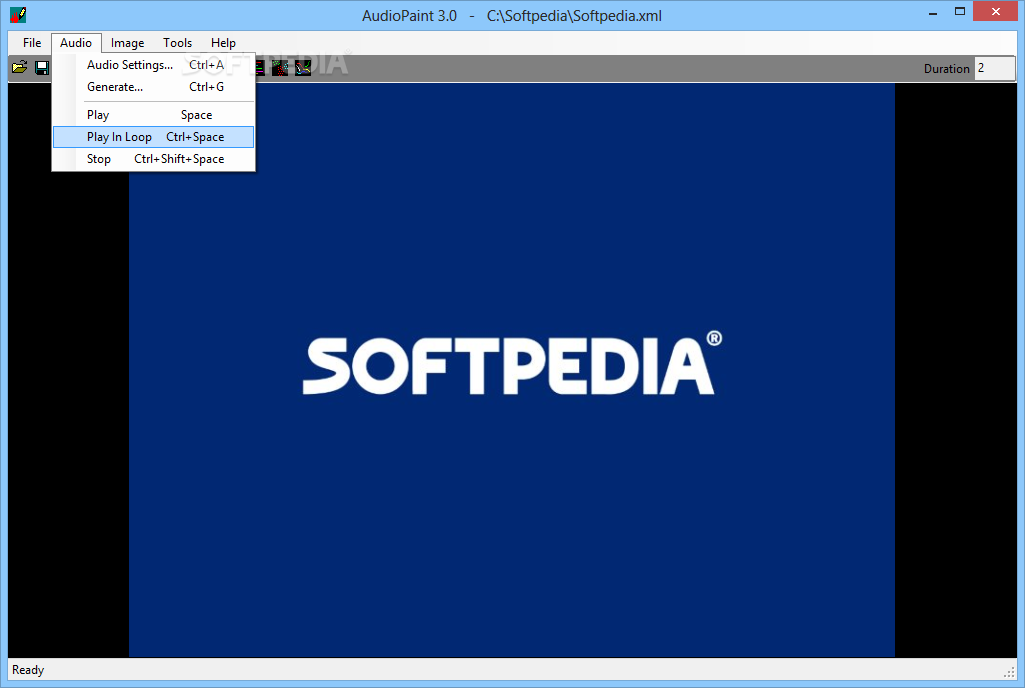Open the Tools menu
1025x688 pixels.
click(177, 43)
